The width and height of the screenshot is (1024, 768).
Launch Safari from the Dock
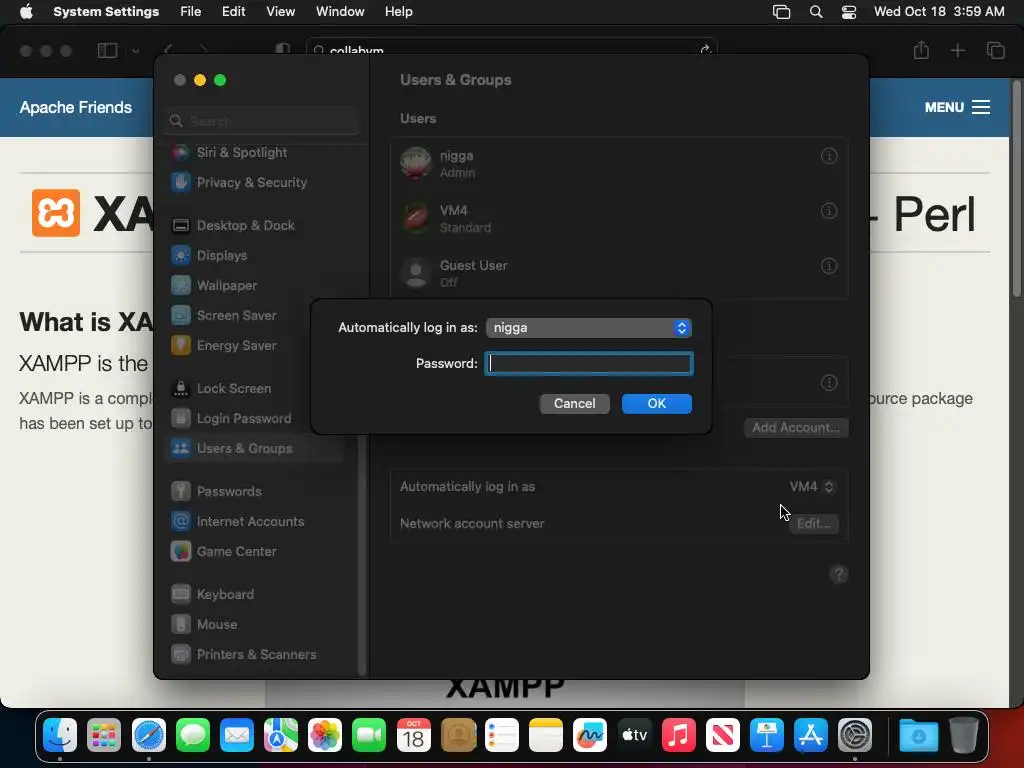click(x=148, y=735)
